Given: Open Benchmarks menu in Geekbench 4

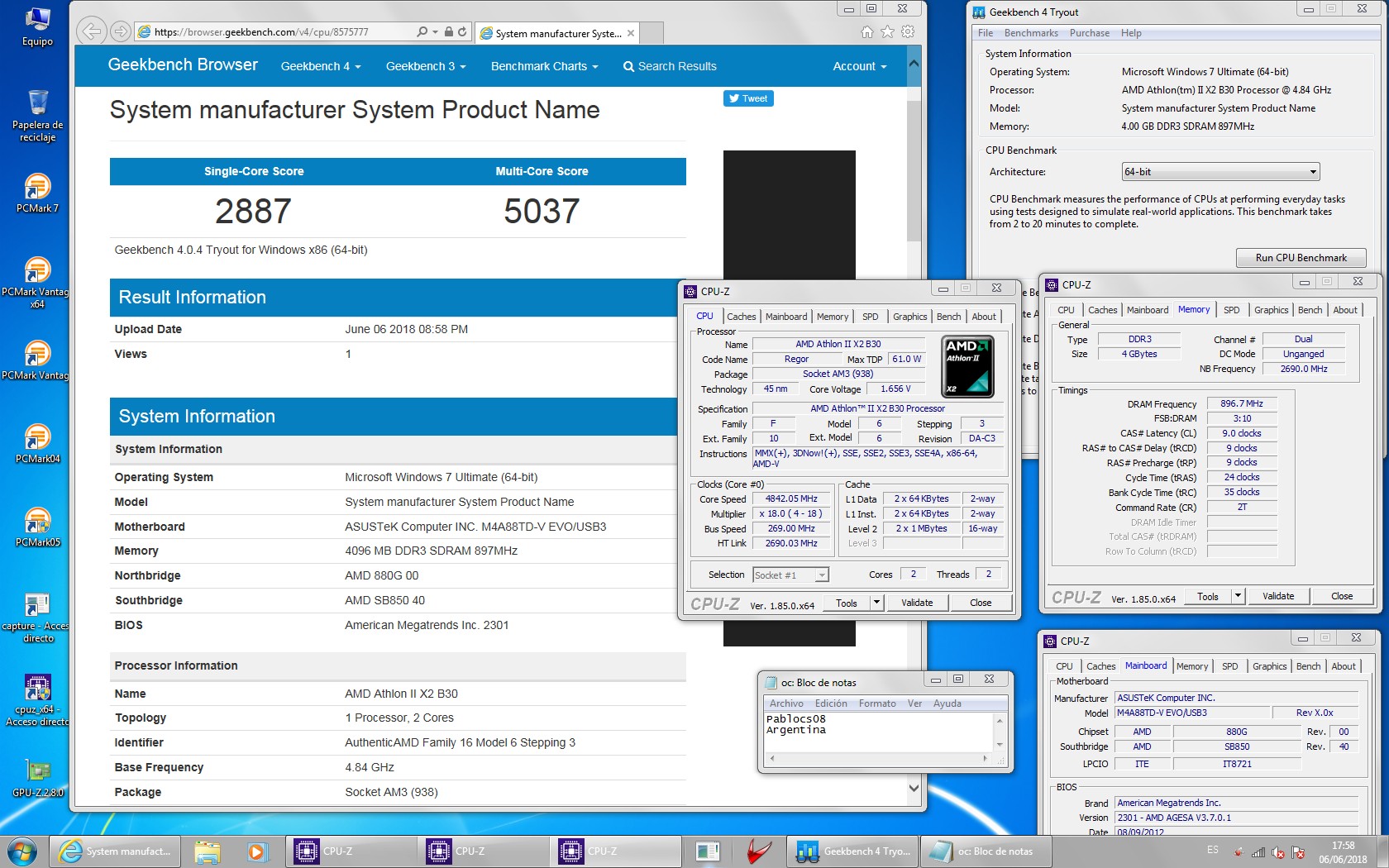Looking at the screenshot, I should 1031,33.
